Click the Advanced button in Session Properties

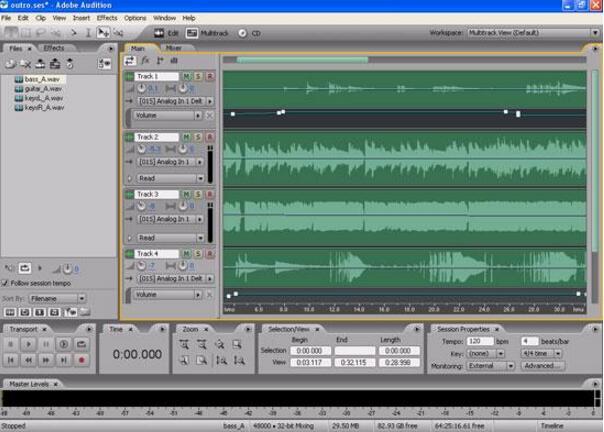(542, 366)
